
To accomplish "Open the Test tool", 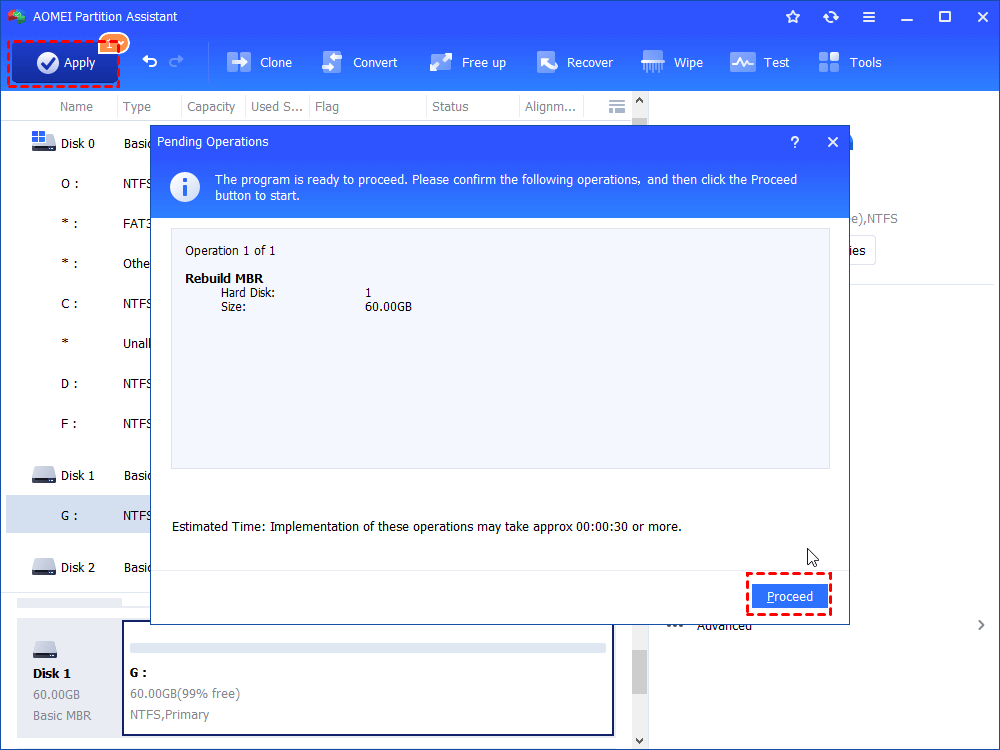I will click(760, 62).
